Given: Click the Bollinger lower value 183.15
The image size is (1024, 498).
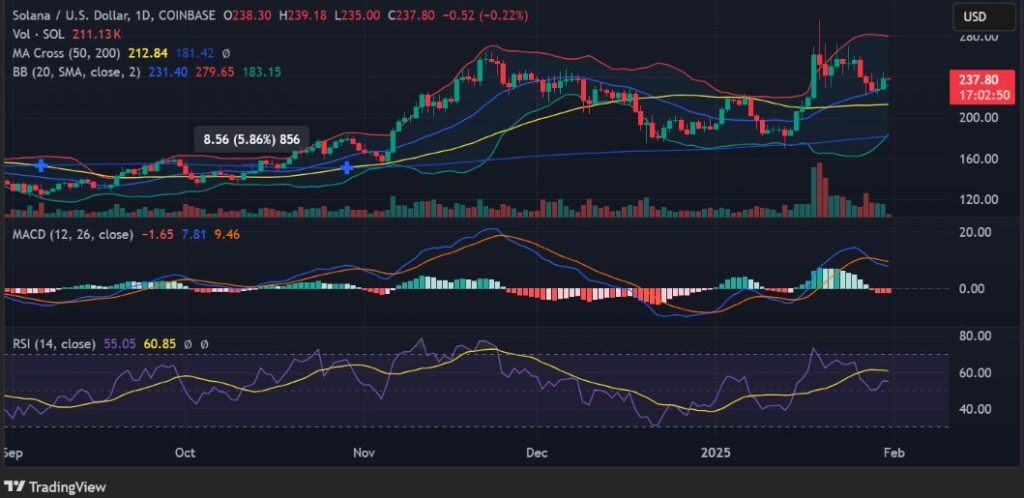Looking at the screenshot, I should tap(262, 72).
